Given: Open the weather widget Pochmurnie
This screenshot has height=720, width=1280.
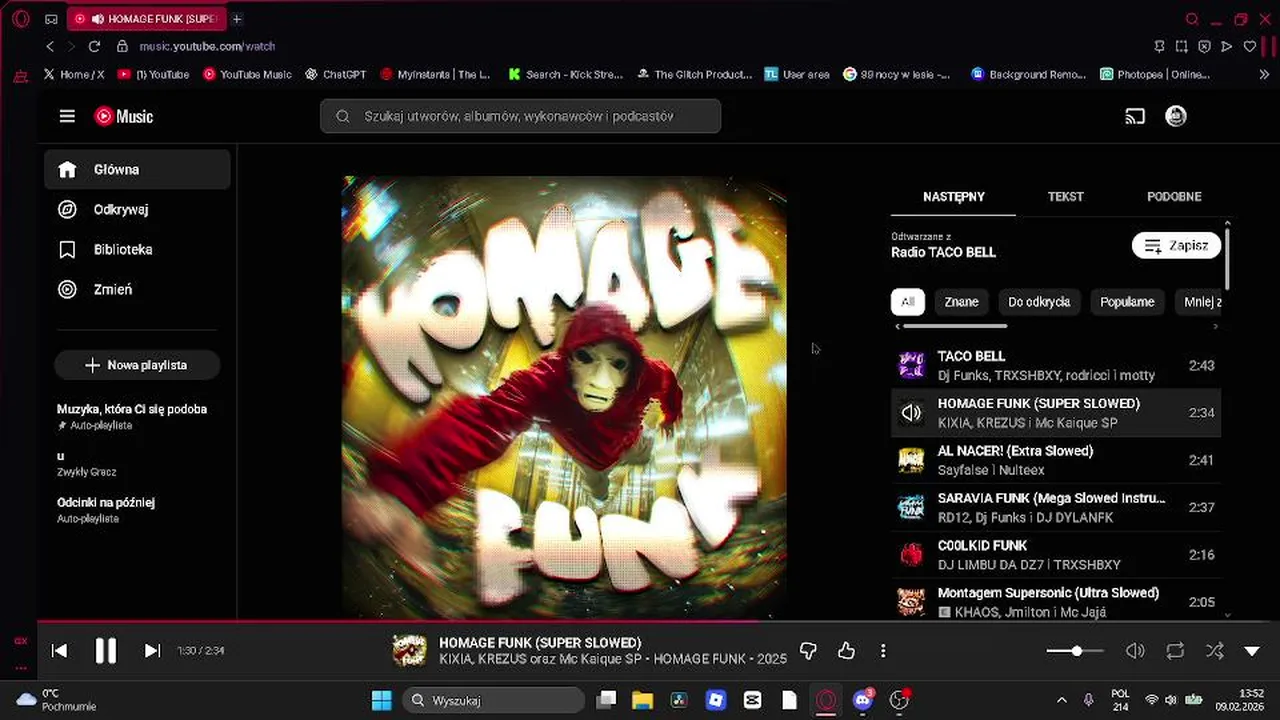Looking at the screenshot, I should coord(56,700).
